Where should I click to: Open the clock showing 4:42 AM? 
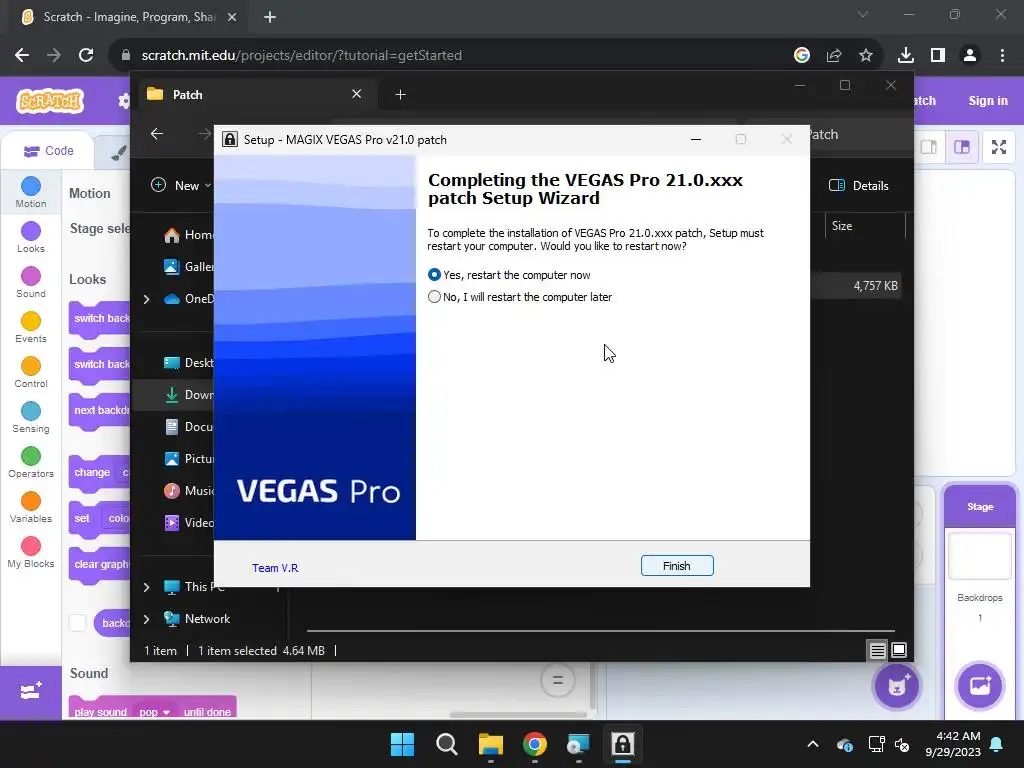tap(953, 744)
